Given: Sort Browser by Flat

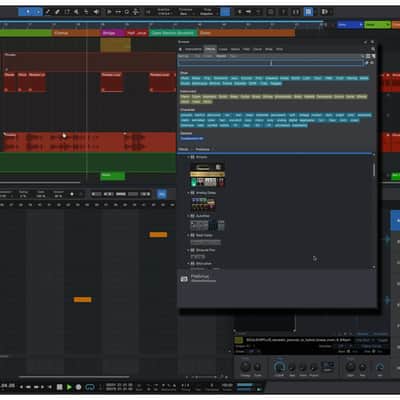Looking at the screenshot, I should click(198, 56).
